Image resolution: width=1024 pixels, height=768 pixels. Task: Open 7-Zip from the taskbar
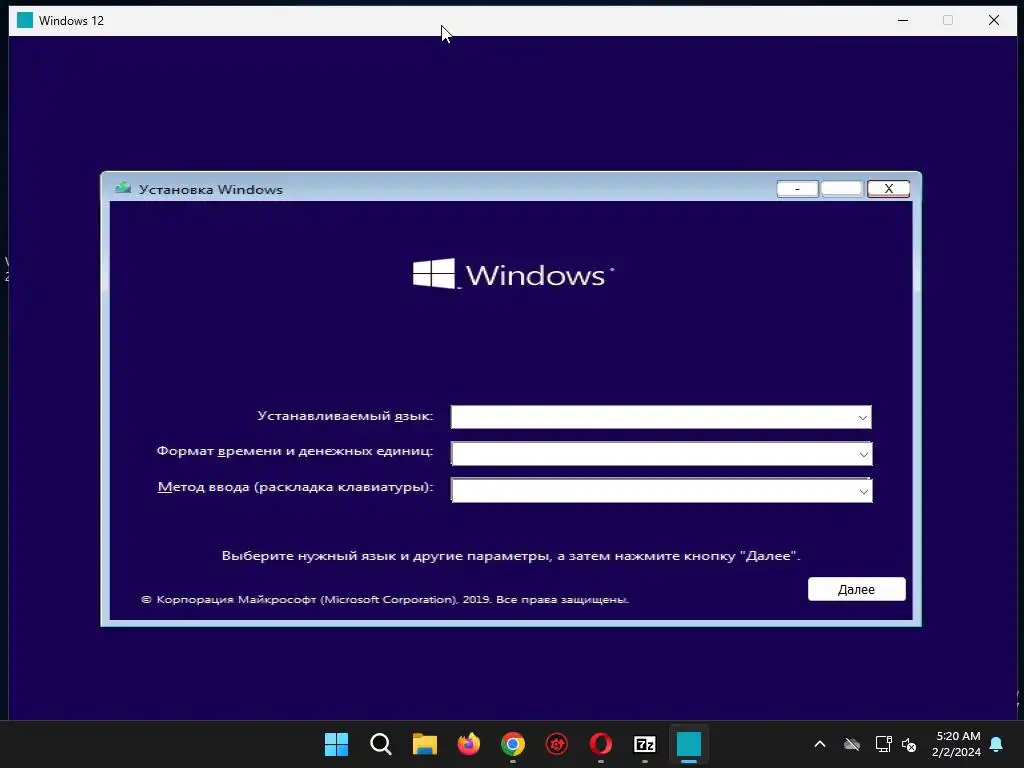click(x=645, y=744)
